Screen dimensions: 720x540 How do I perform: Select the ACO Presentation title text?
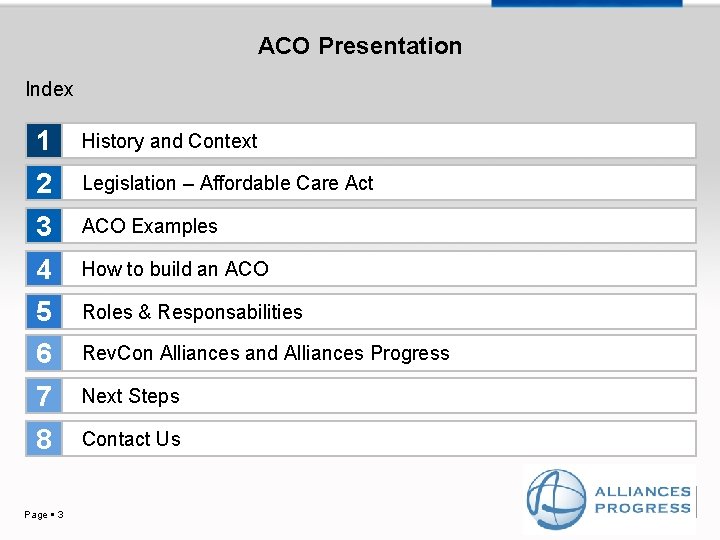pyautogui.click(x=360, y=46)
